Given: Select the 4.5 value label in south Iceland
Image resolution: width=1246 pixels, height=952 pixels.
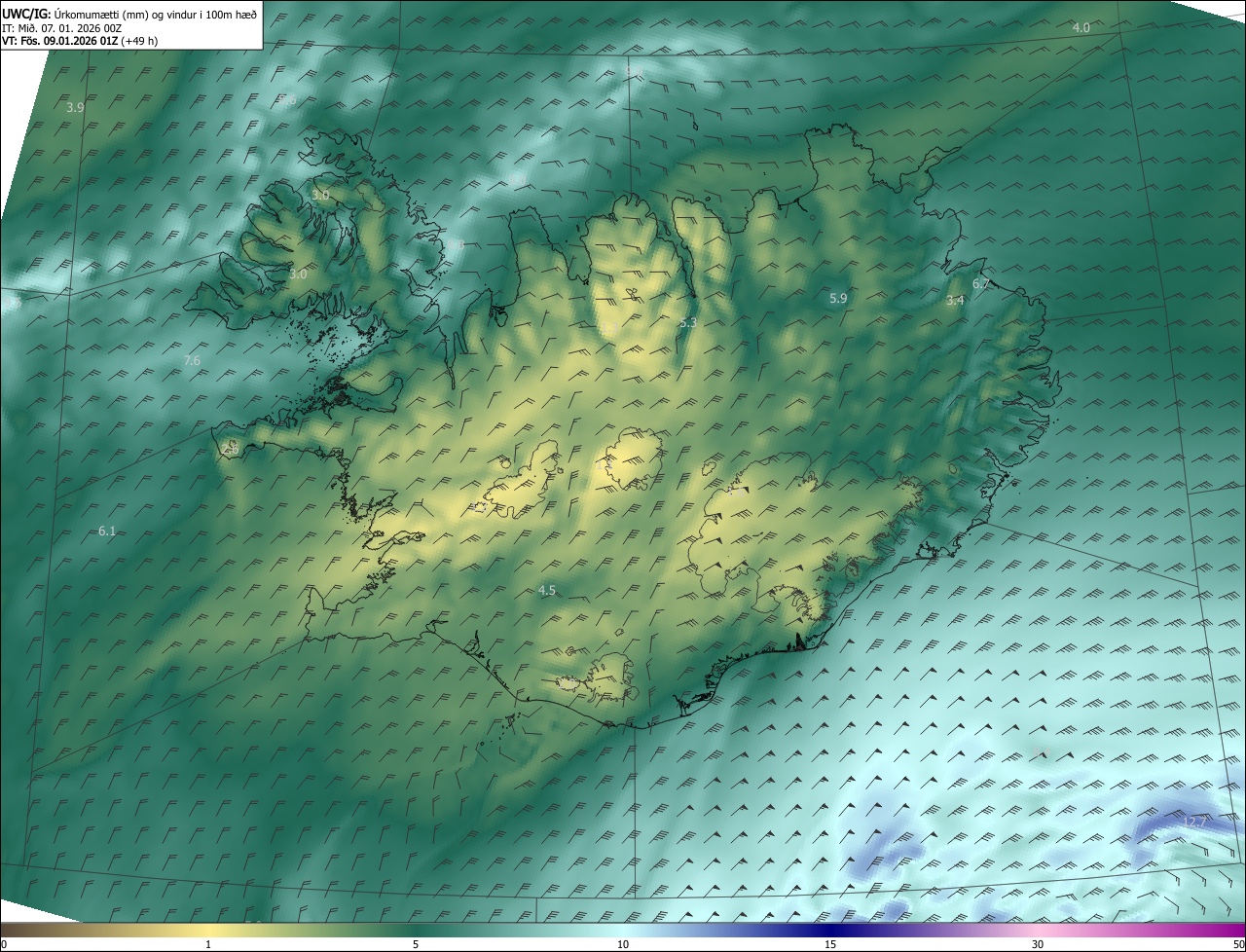Looking at the screenshot, I should click(547, 591).
